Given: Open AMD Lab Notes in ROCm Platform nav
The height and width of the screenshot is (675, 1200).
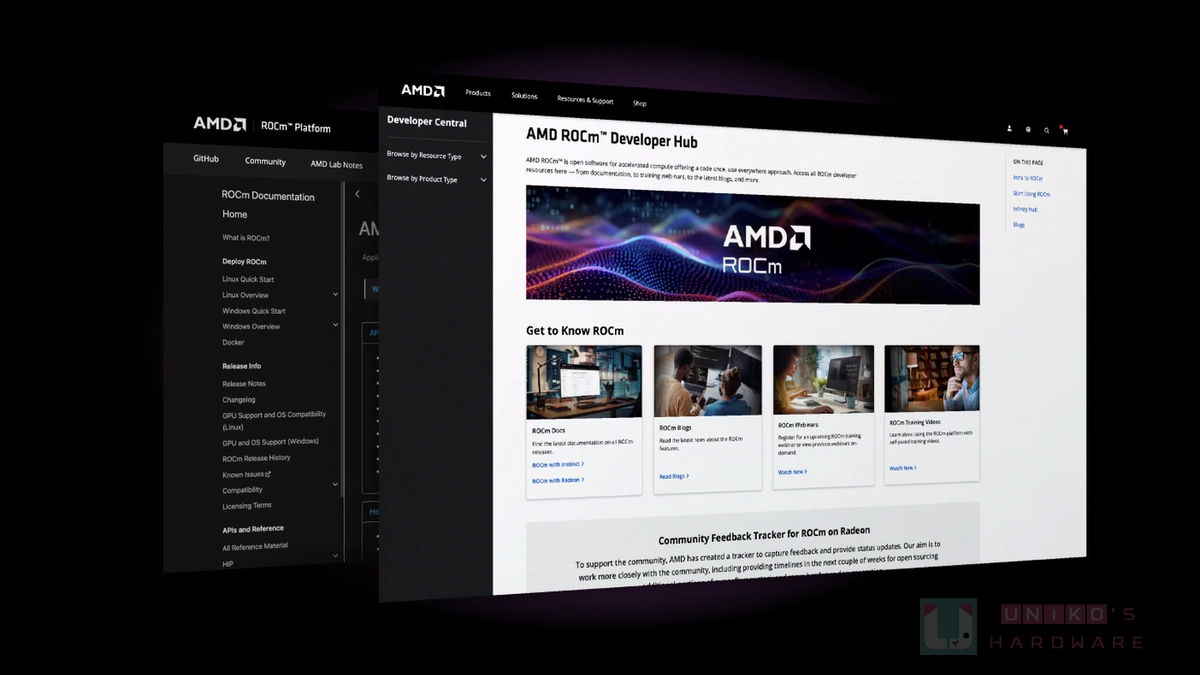Looking at the screenshot, I should coord(337,164).
